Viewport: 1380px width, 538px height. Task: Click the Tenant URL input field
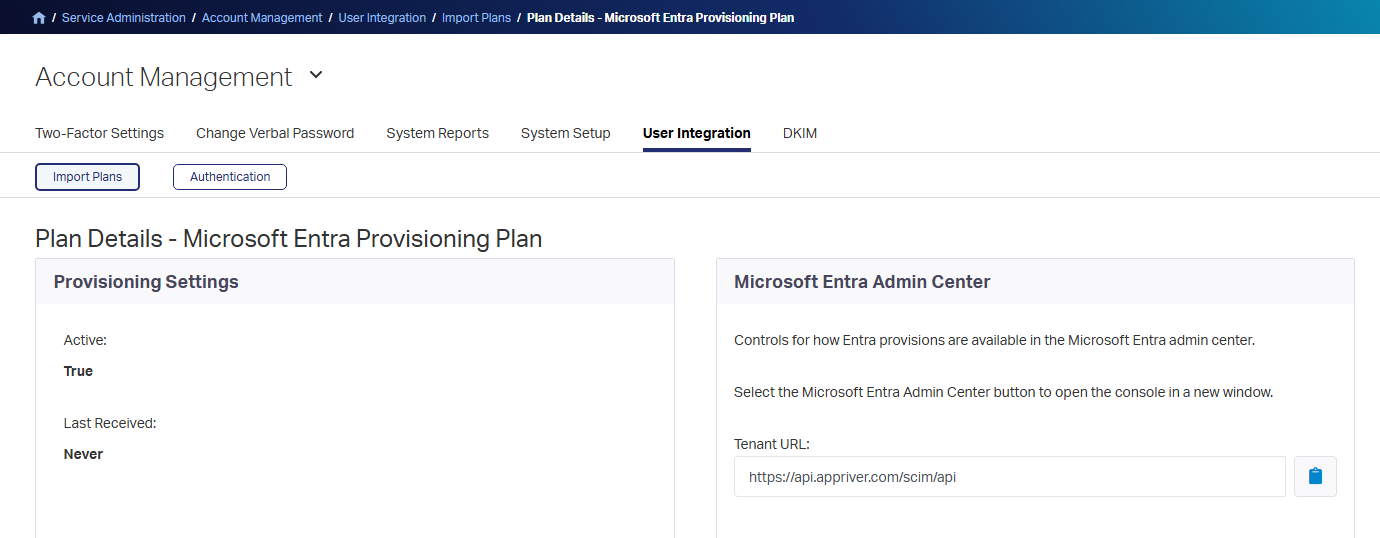pos(1010,477)
